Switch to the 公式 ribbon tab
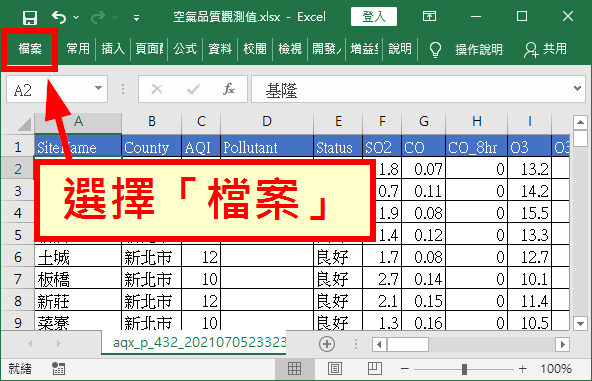 click(185, 49)
